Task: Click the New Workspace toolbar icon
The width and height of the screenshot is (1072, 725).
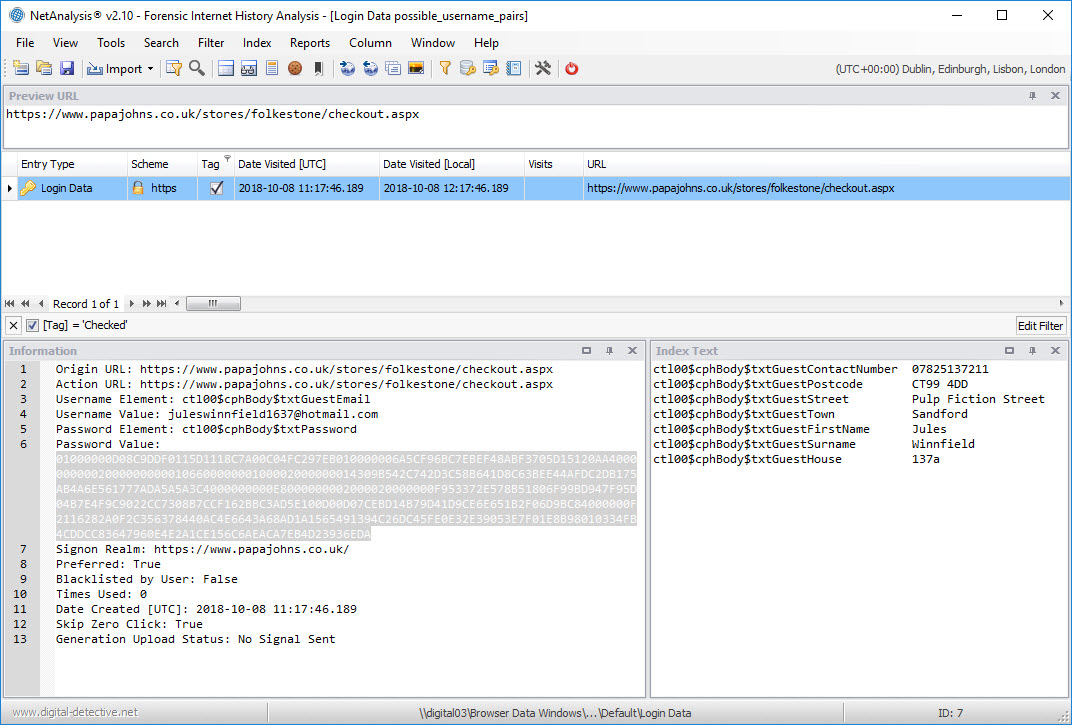Action: (21, 68)
